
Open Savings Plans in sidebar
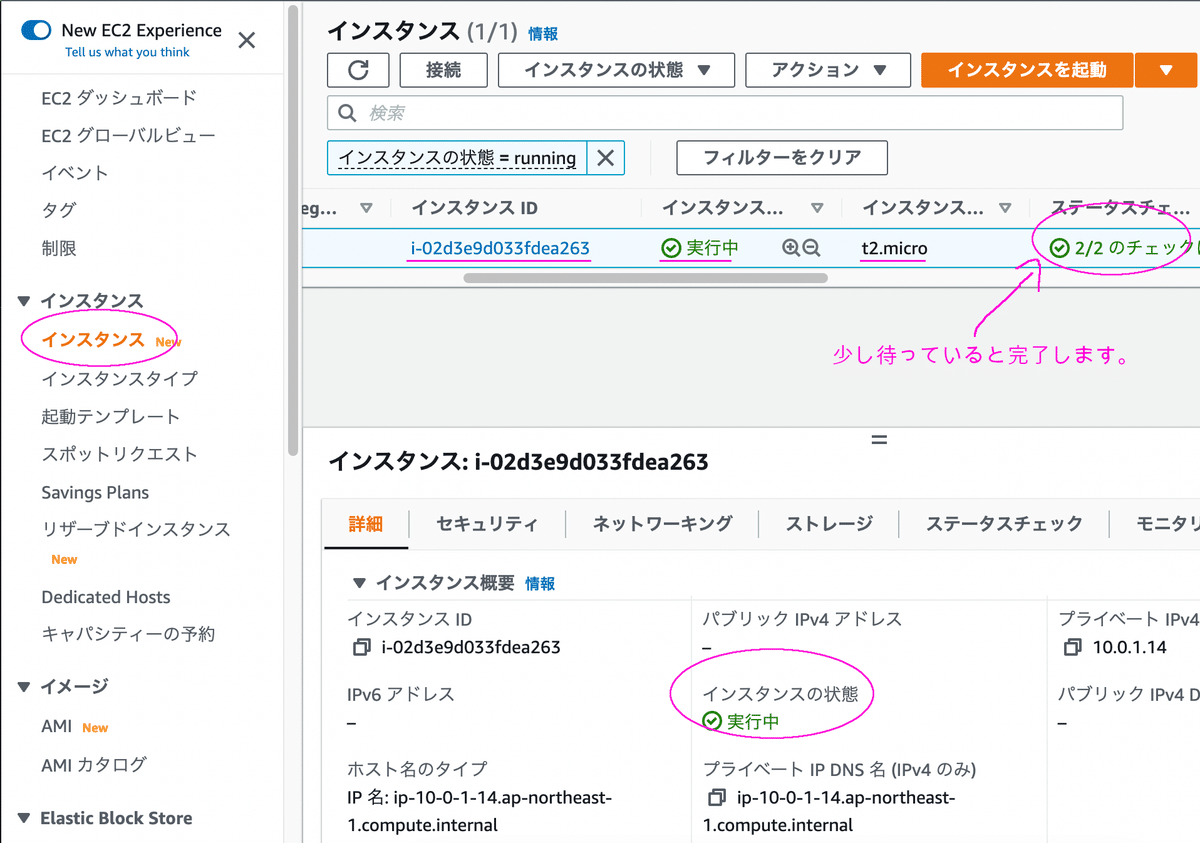click(x=95, y=492)
